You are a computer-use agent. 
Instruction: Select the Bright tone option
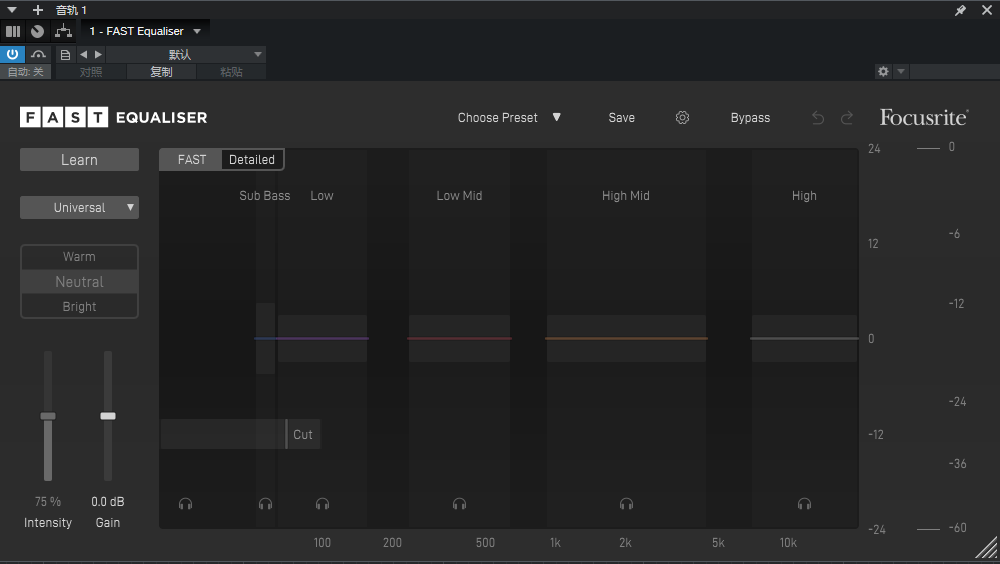pos(79,306)
